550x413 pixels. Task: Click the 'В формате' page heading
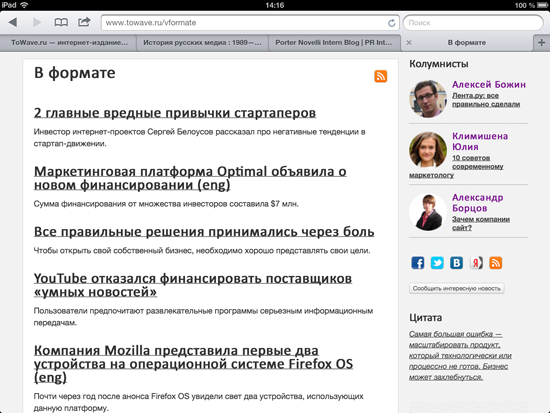click(x=74, y=73)
